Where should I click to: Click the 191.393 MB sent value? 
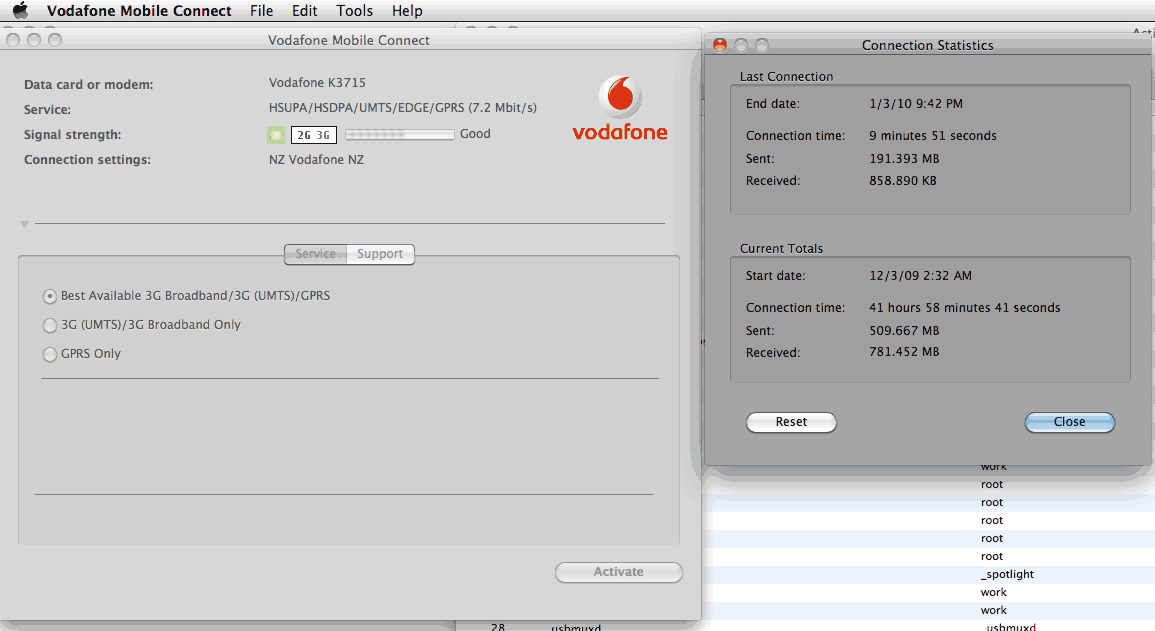point(904,158)
